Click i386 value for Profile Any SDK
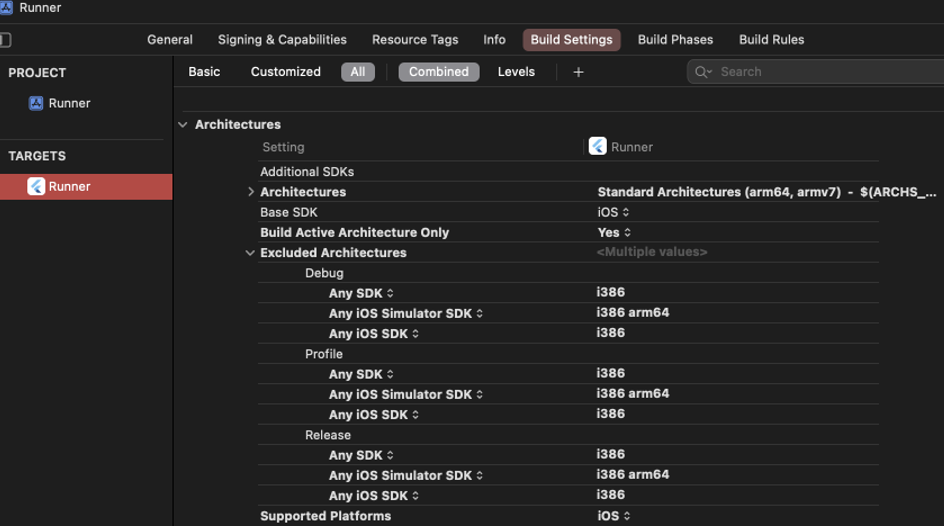The image size is (944, 526). click(610, 373)
